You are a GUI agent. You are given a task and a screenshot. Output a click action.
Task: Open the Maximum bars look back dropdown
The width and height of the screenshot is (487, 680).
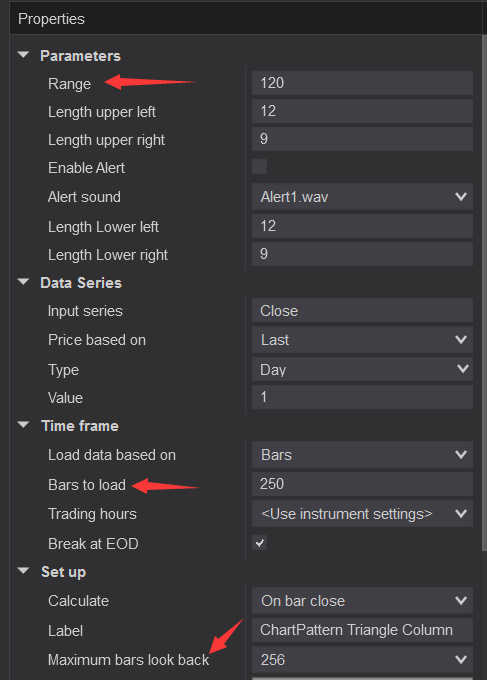pyautogui.click(x=362, y=660)
